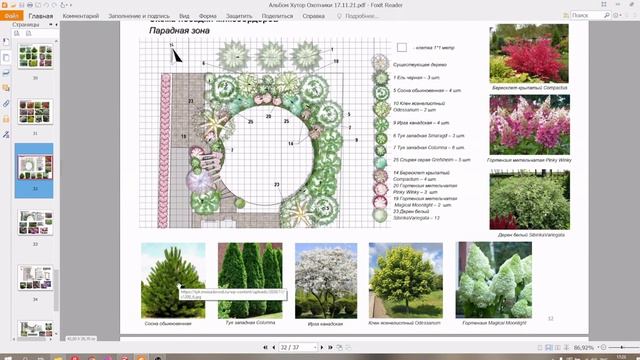640x360 pixels.
Task: Go to next page button
Action: coord(322,347)
